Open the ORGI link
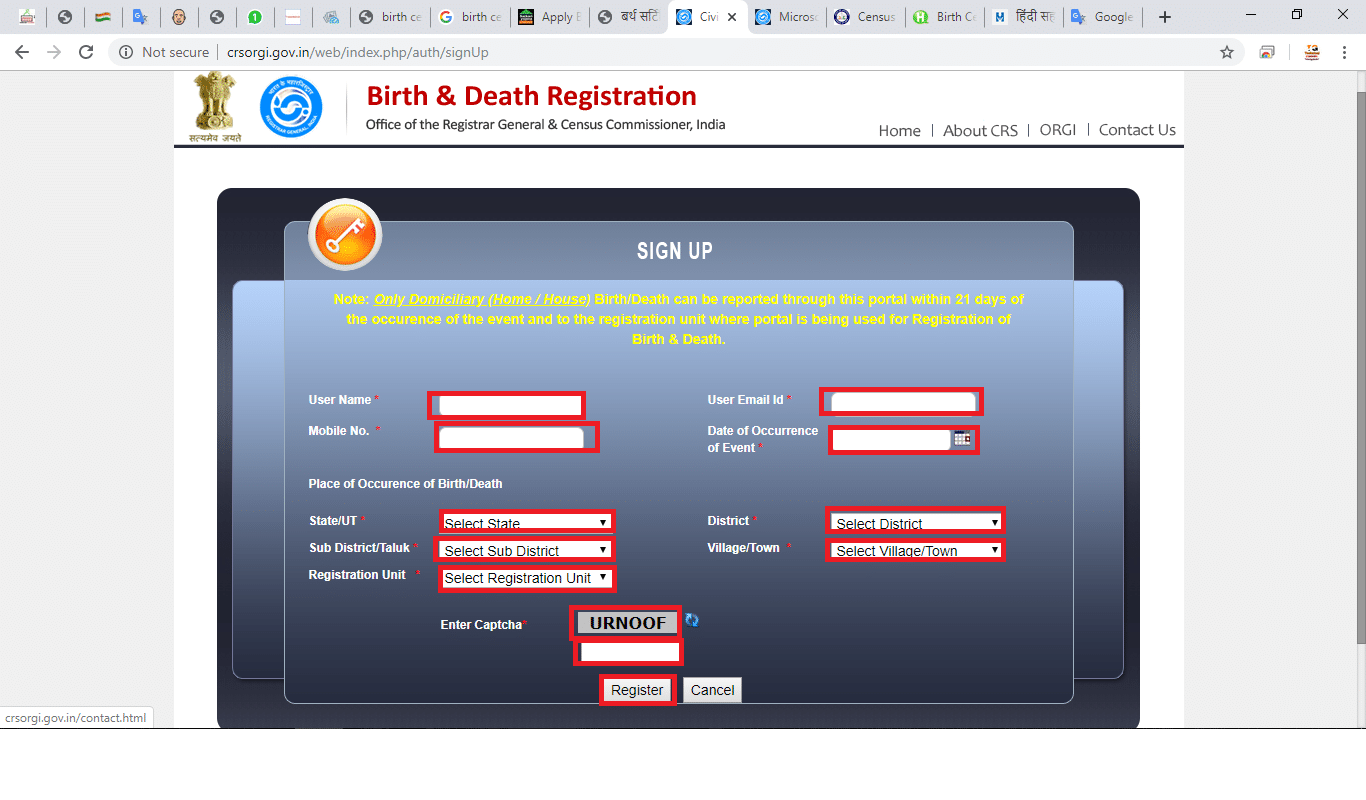 (x=1057, y=130)
